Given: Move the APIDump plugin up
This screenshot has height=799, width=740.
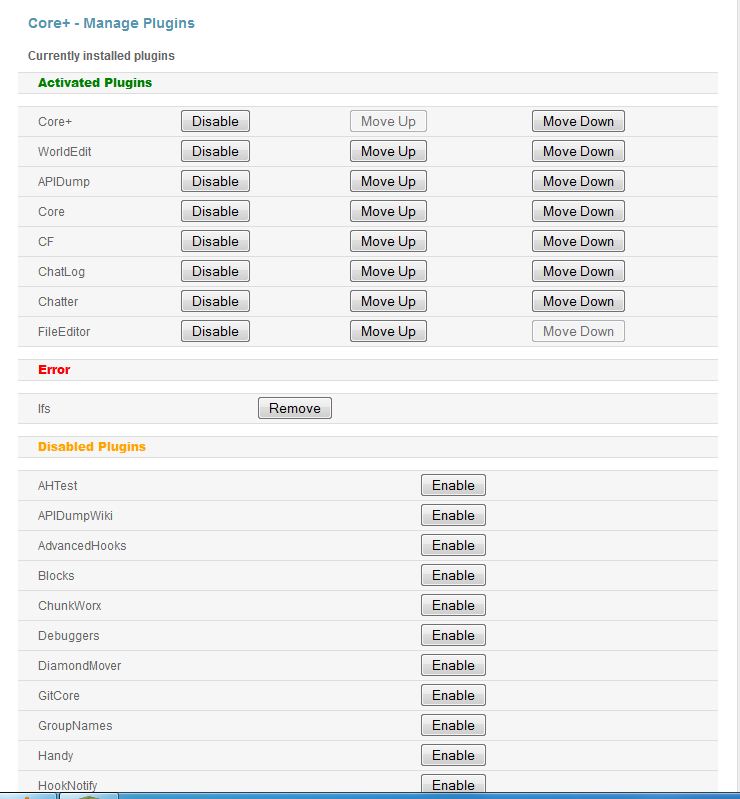Looking at the screenshot, I should [388, 181].
